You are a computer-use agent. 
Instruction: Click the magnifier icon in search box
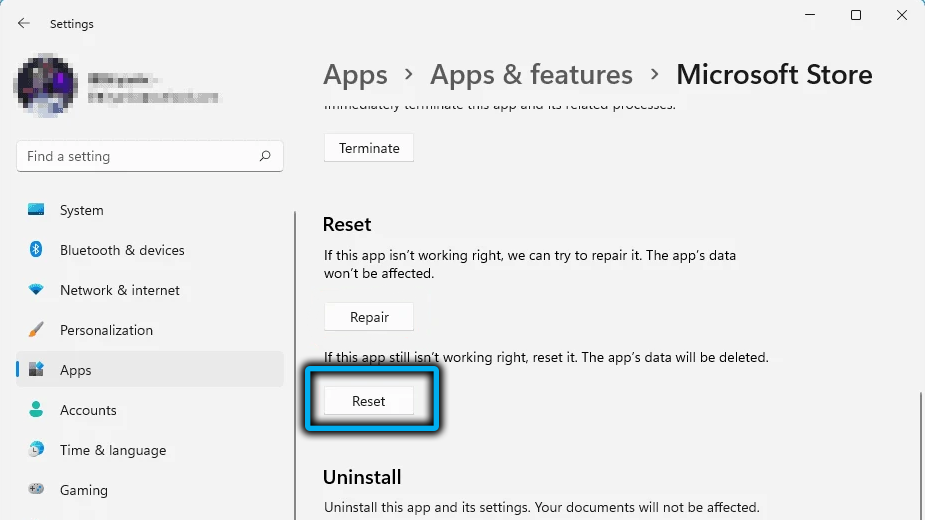[x=265, y=156]
